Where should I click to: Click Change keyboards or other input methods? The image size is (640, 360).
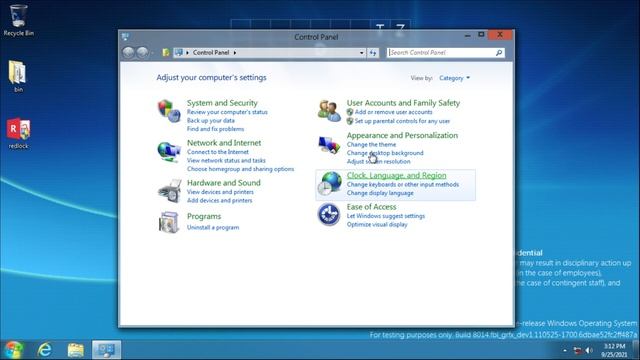click(x=403, y=184)
